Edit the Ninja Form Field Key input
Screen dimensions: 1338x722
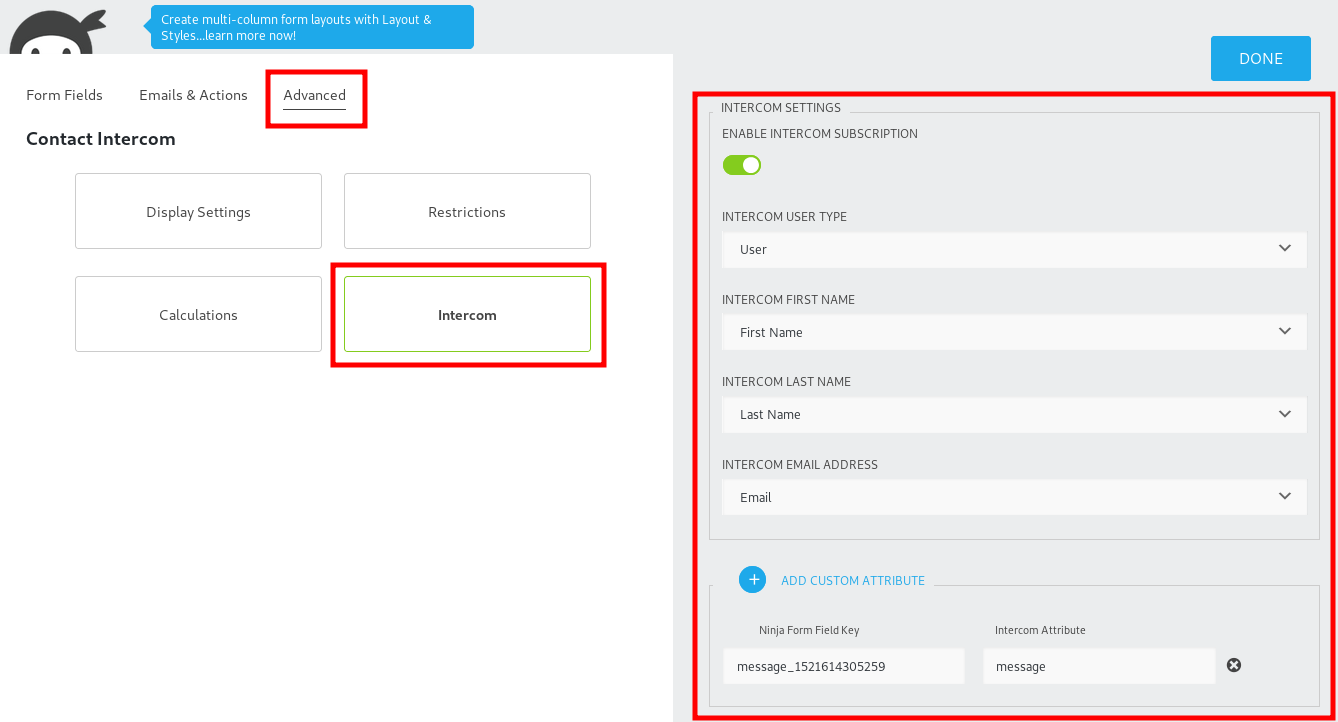point(844,666)
